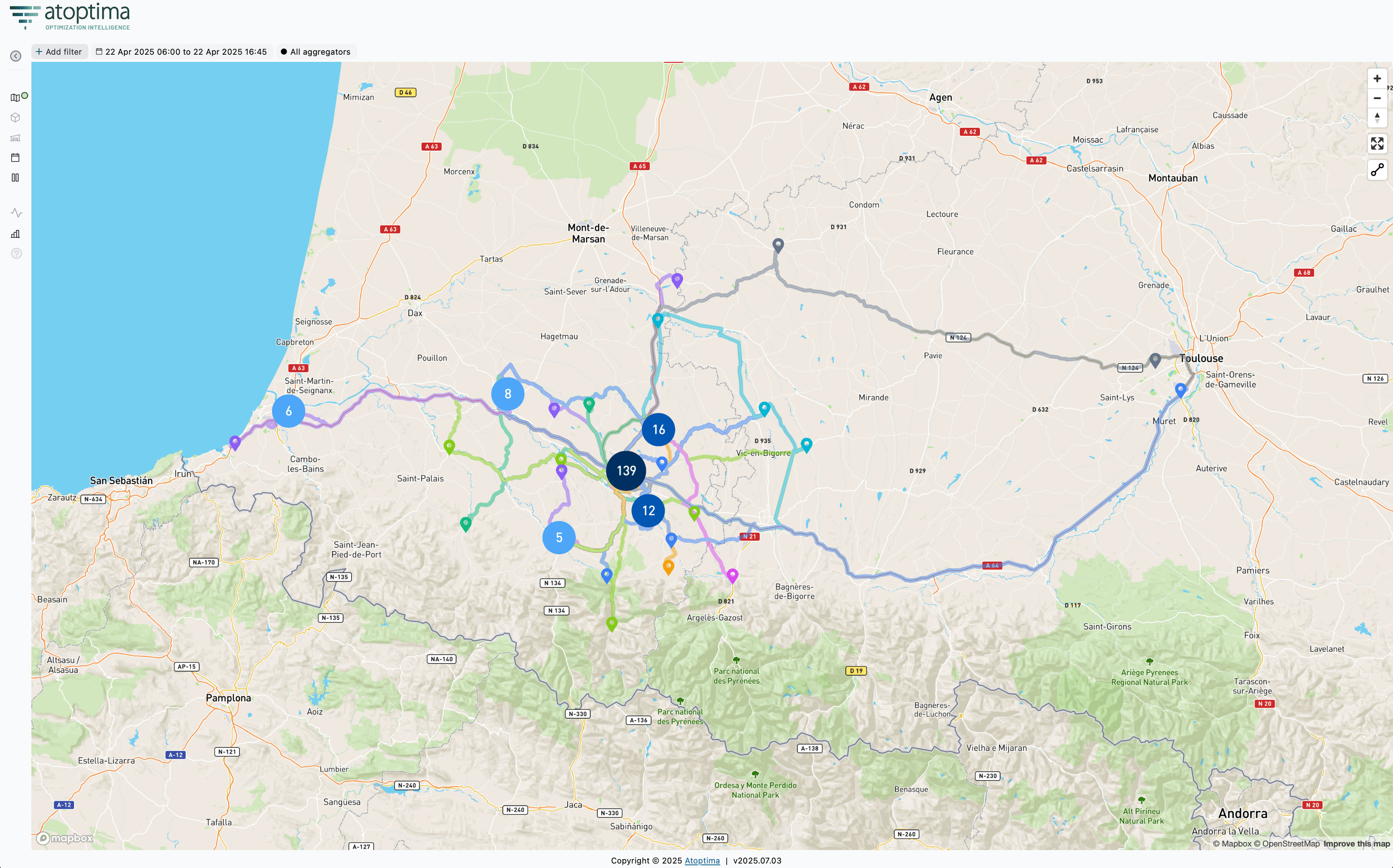Open the activity pulse-line sidebar icon
Screen dimensions: 1393x868
pos(16,213)
